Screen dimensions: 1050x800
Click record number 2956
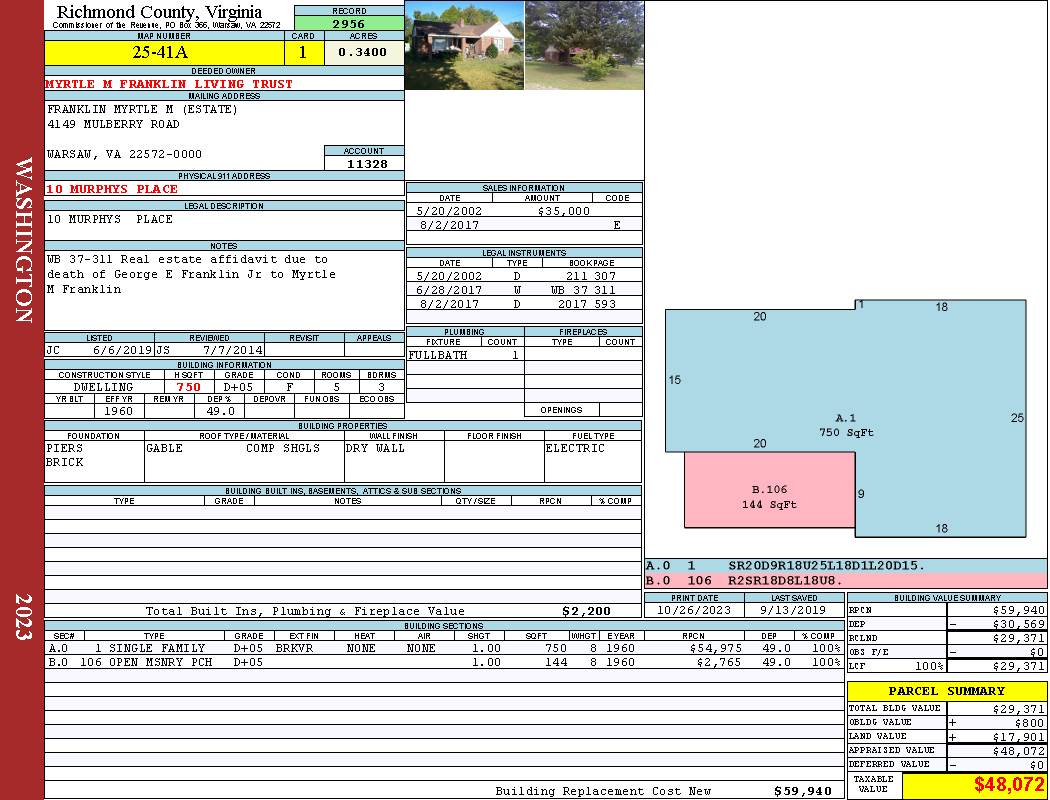[x=349, y=23]
